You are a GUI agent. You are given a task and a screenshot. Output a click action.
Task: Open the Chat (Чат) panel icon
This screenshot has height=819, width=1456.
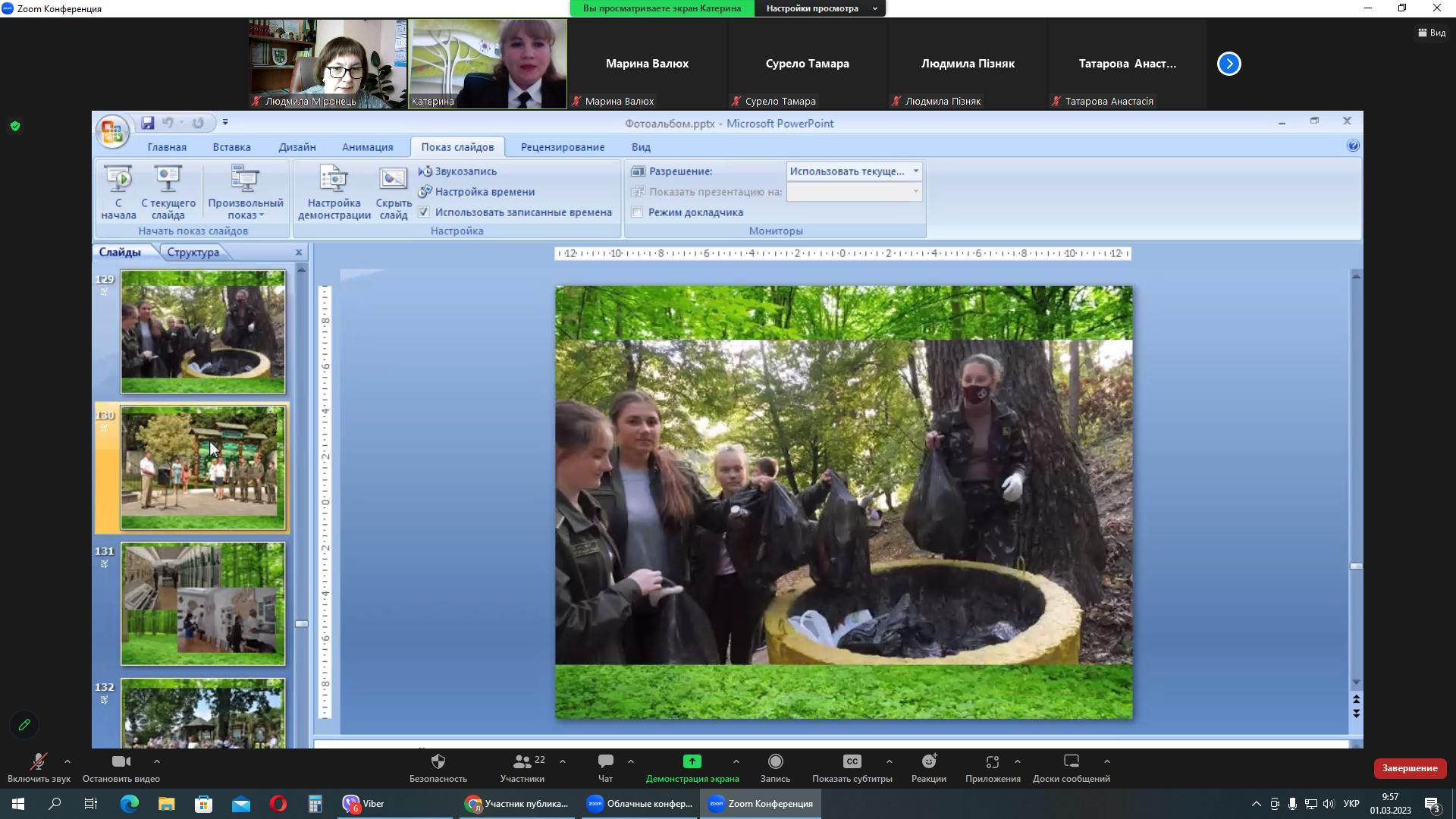pyautogui.click(x=605, y=761)
